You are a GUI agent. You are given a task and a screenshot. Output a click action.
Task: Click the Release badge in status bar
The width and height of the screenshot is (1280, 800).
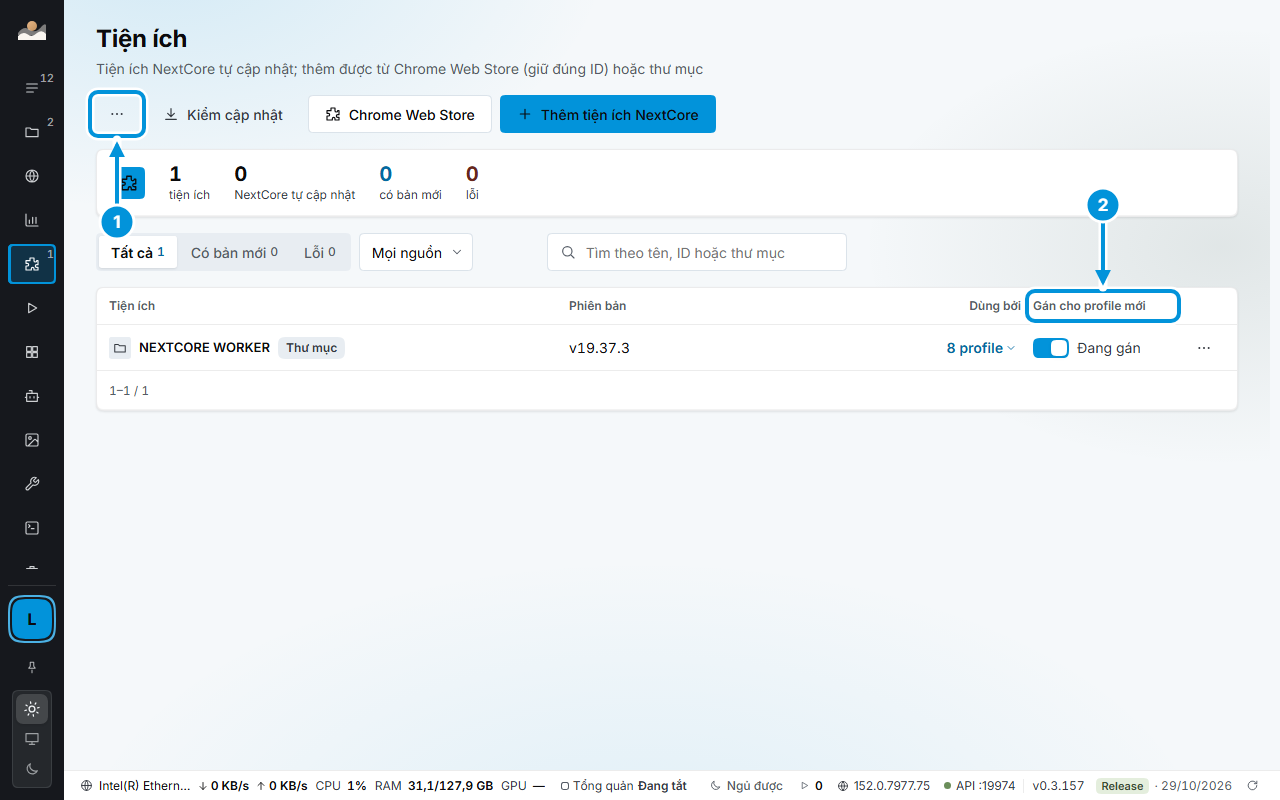coord(1122,786)
